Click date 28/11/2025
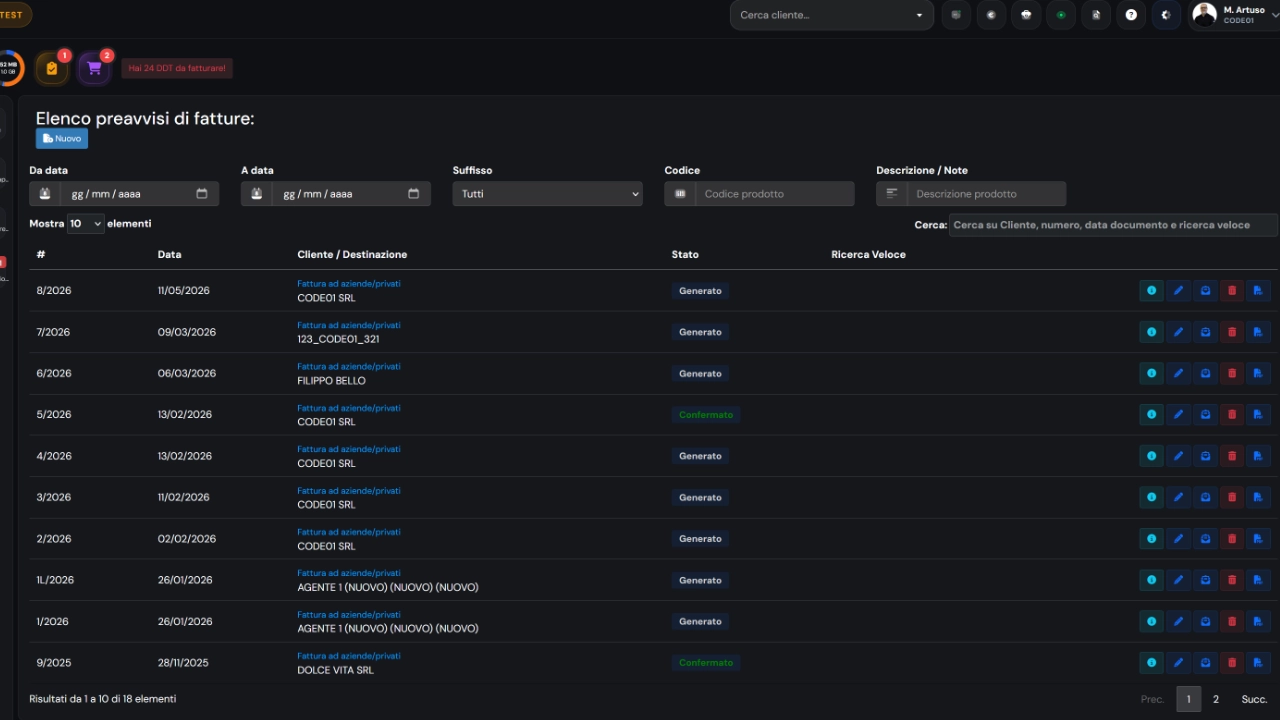 (183, 663)
